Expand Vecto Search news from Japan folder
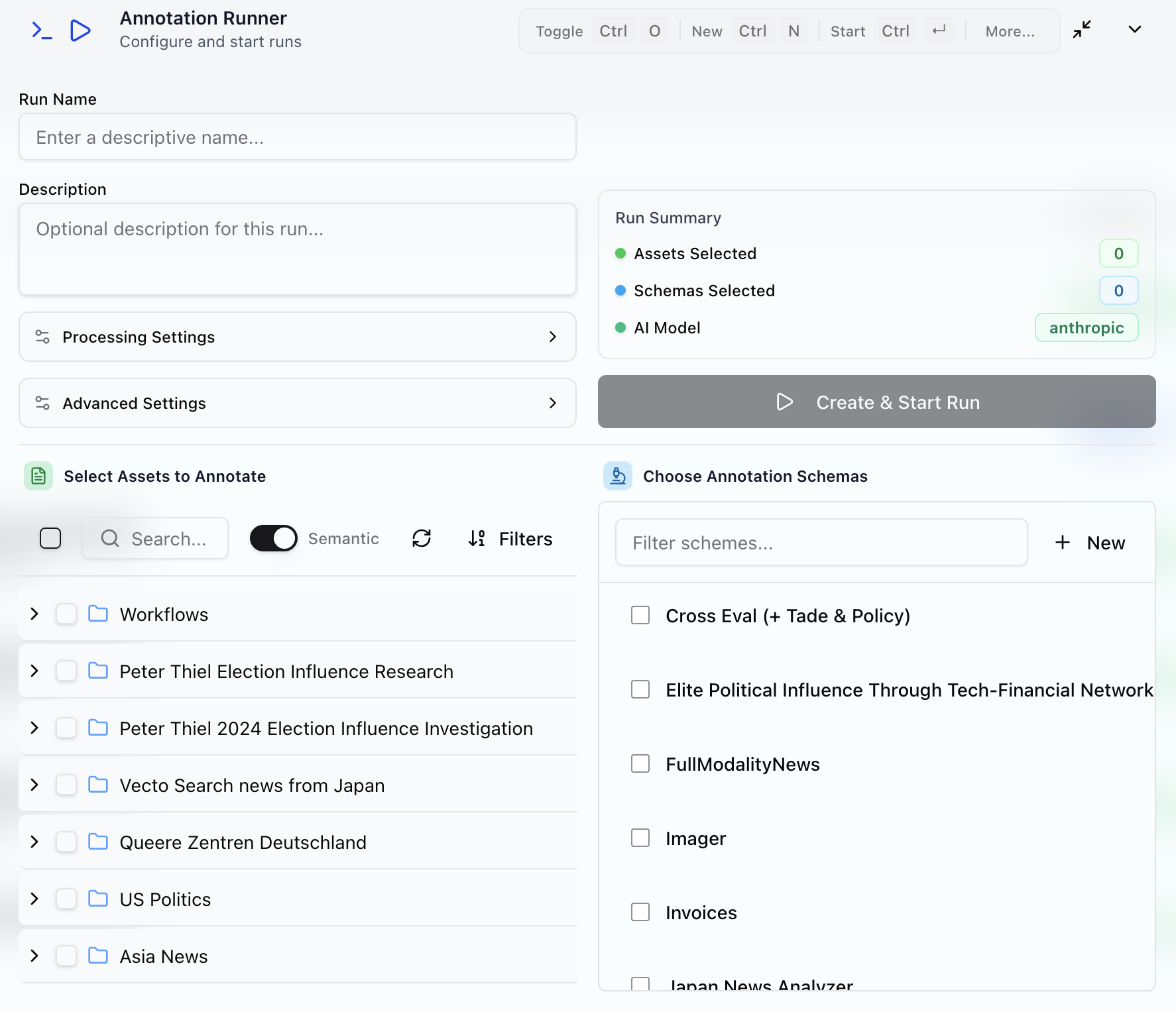This screenshot has width=1176, height=1010. tap(34, 785)
